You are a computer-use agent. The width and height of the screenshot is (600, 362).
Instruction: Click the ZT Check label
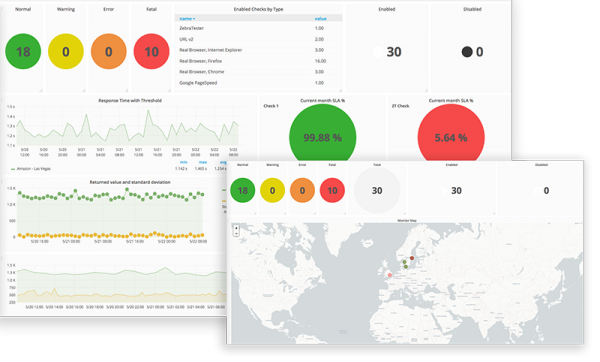[x=400, y=106]
